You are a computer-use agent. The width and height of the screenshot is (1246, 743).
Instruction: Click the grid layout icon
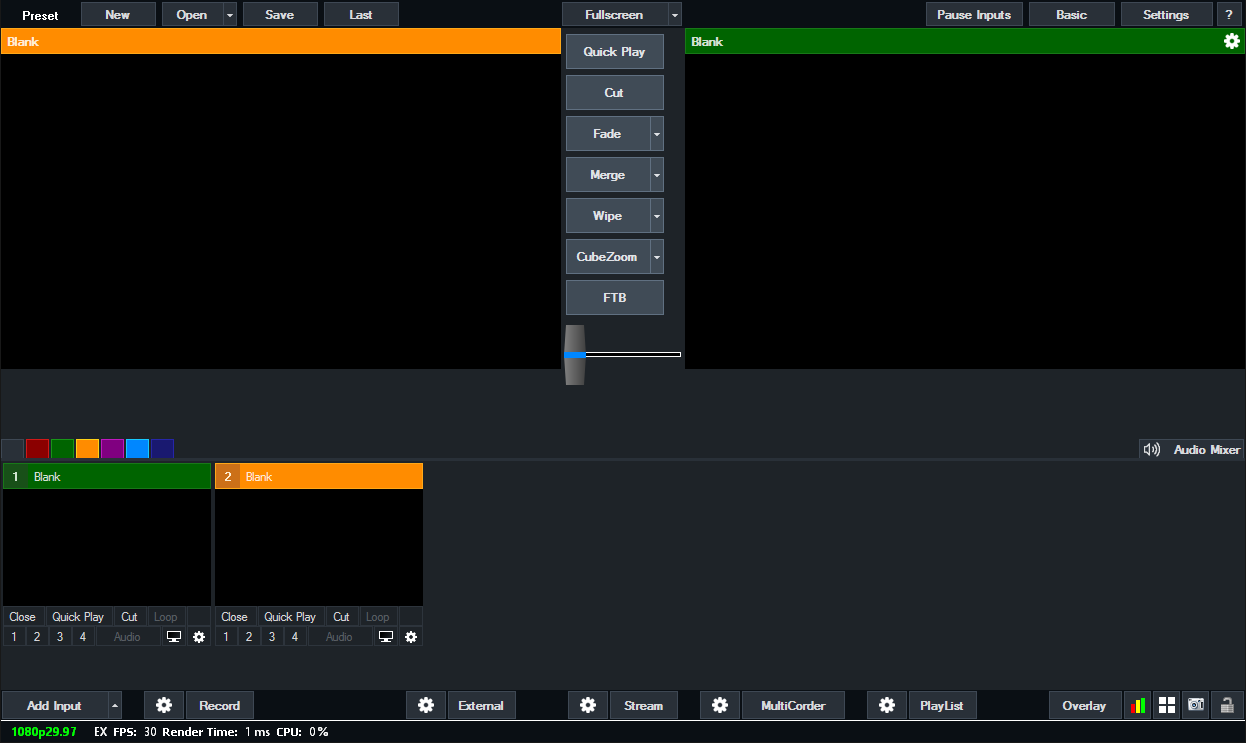1167,705
